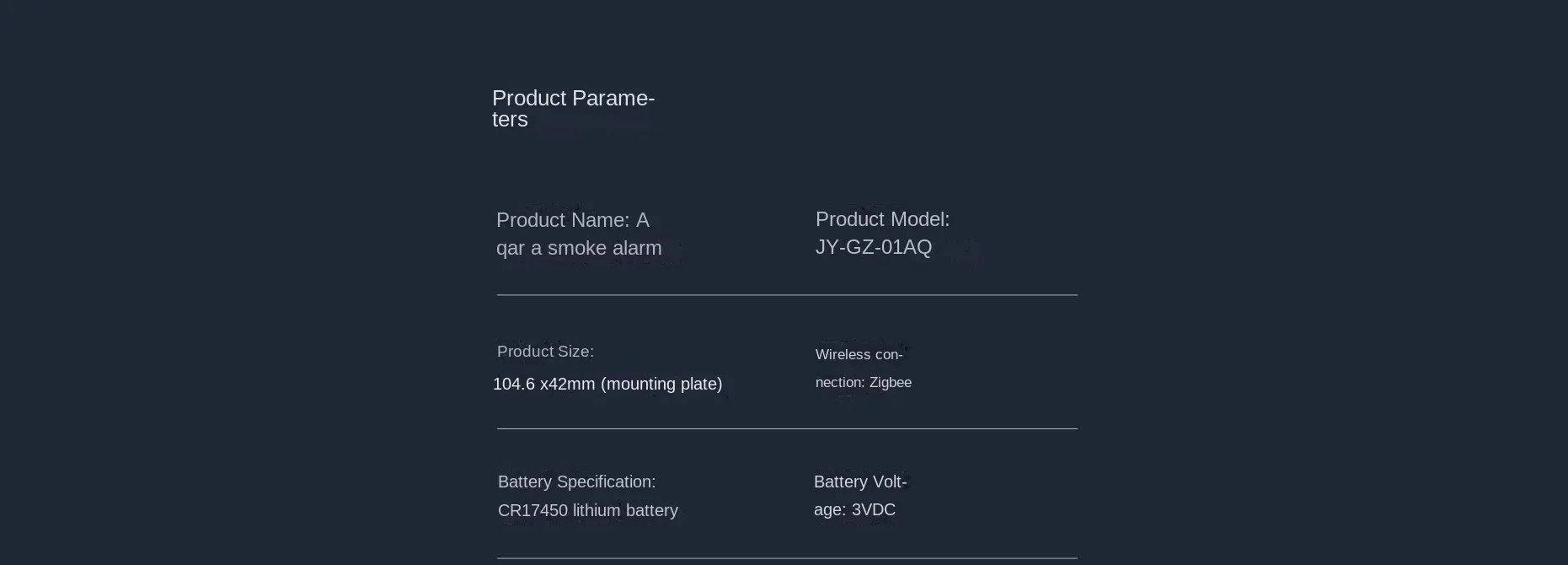This screenshot has height=565, width=1568.
Task: Click the 3VDC voltage value
Action: pyautogui.click(x=874, y=510)
